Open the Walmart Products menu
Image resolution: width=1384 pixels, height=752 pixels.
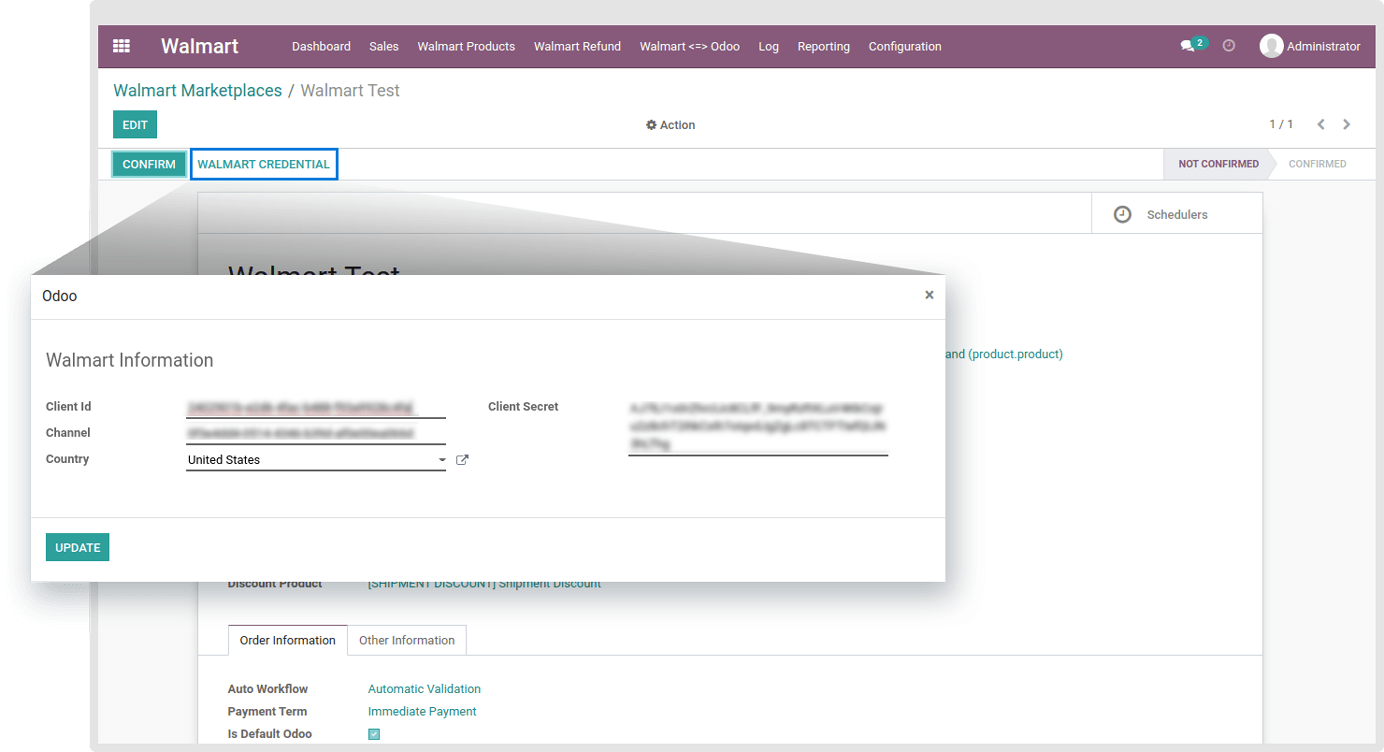pos(466,46)
